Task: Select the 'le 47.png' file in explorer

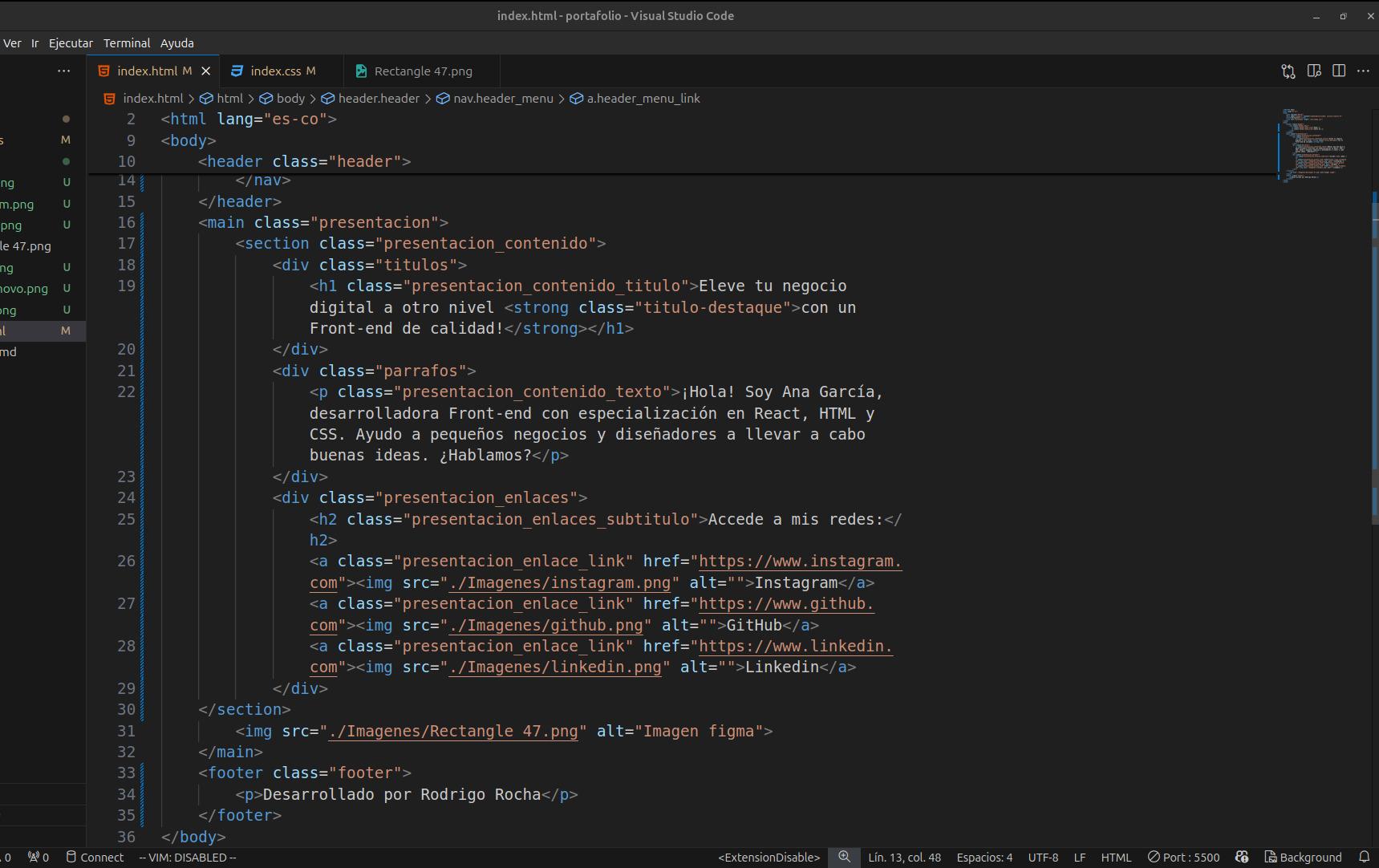Action: [x=26, y=246]
